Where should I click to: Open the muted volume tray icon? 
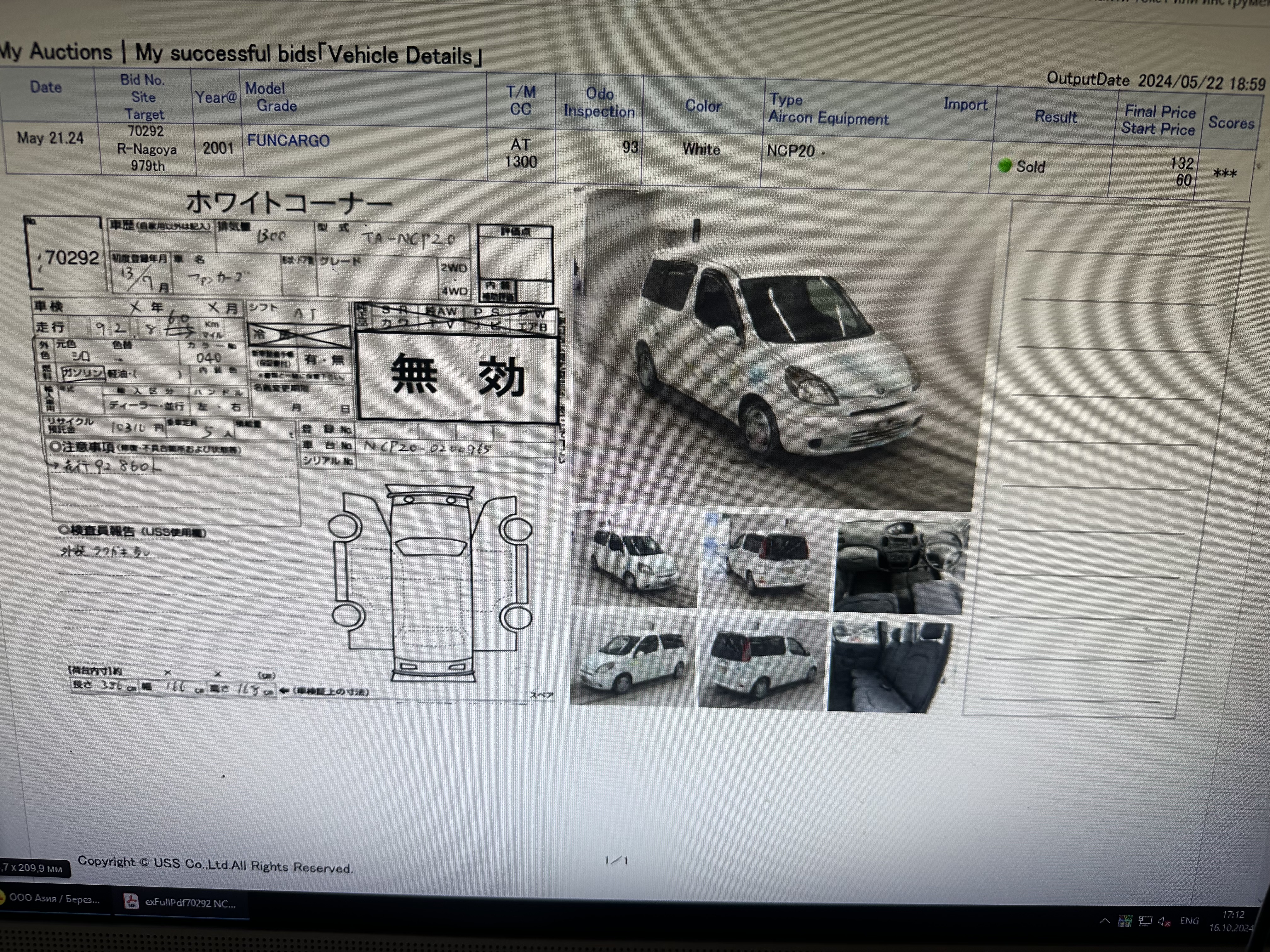coord(1164,921)
